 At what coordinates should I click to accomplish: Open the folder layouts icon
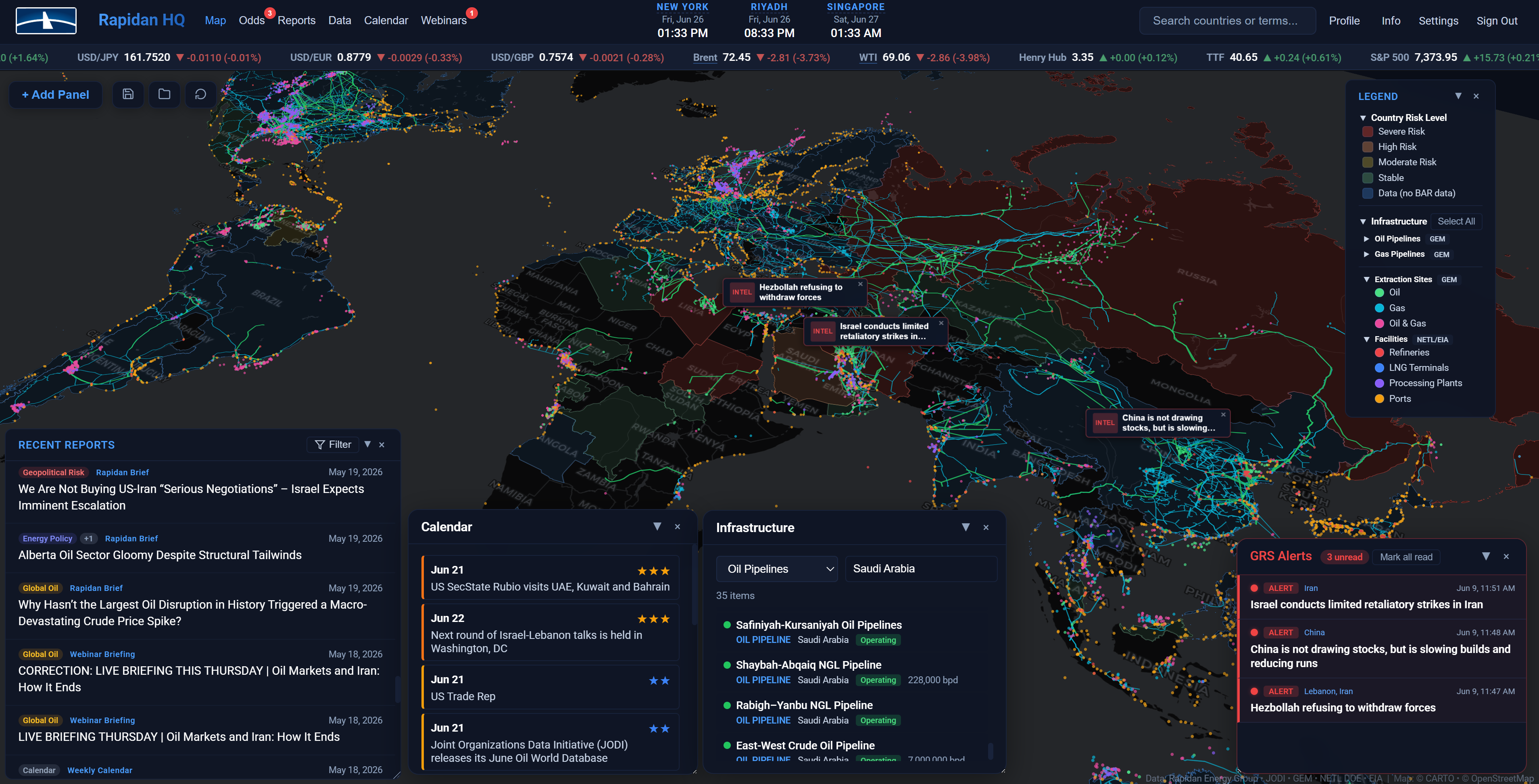click(164, 94)
